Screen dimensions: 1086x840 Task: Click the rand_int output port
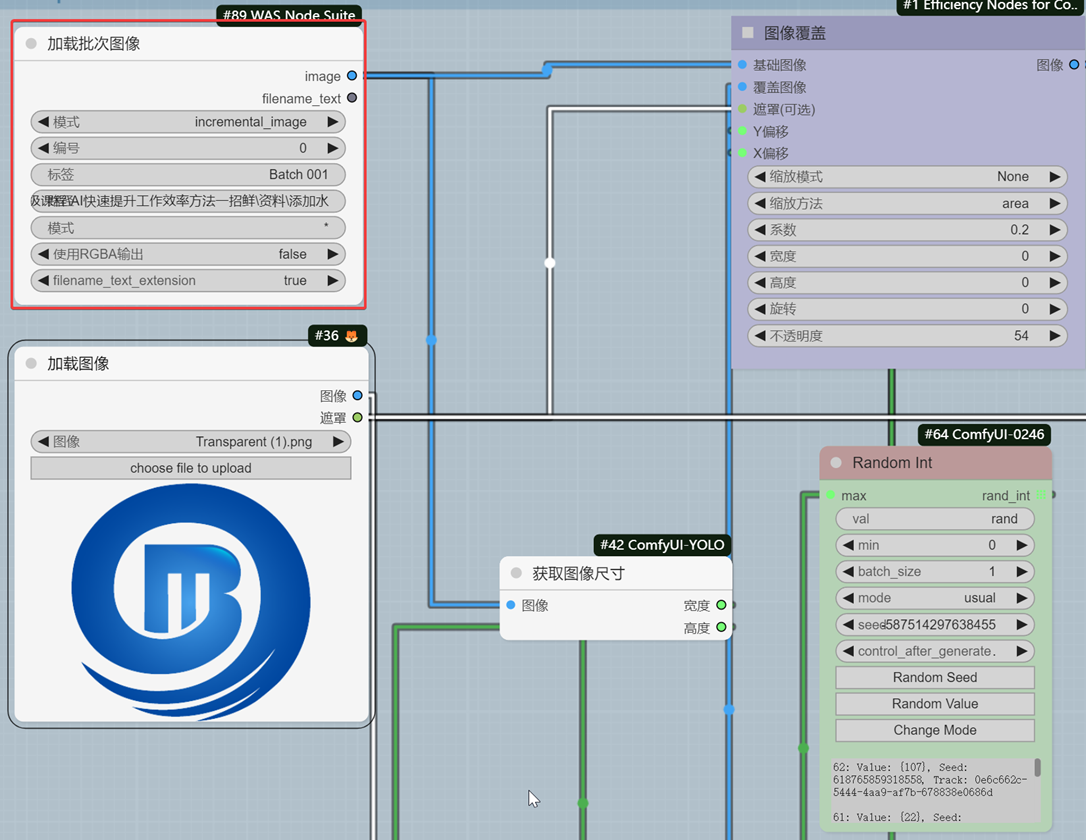1041,495
